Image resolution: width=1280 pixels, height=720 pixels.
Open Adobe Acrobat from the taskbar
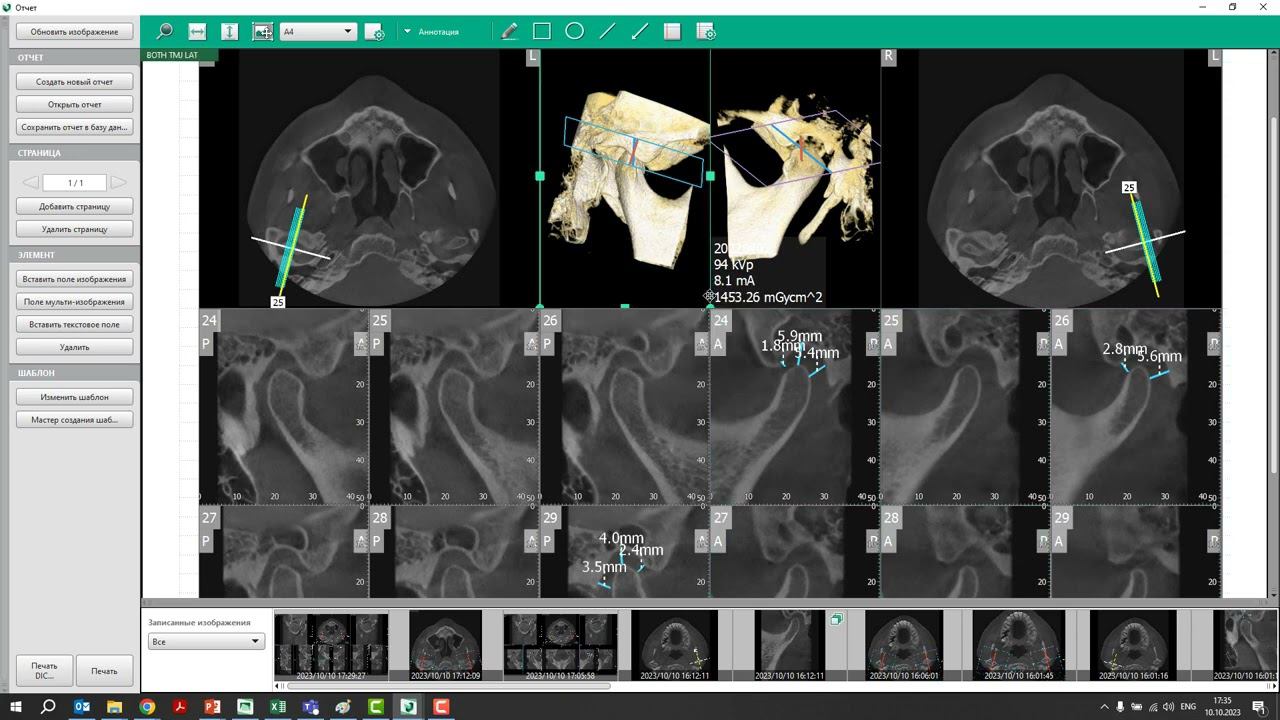click(x=179, y=707)
